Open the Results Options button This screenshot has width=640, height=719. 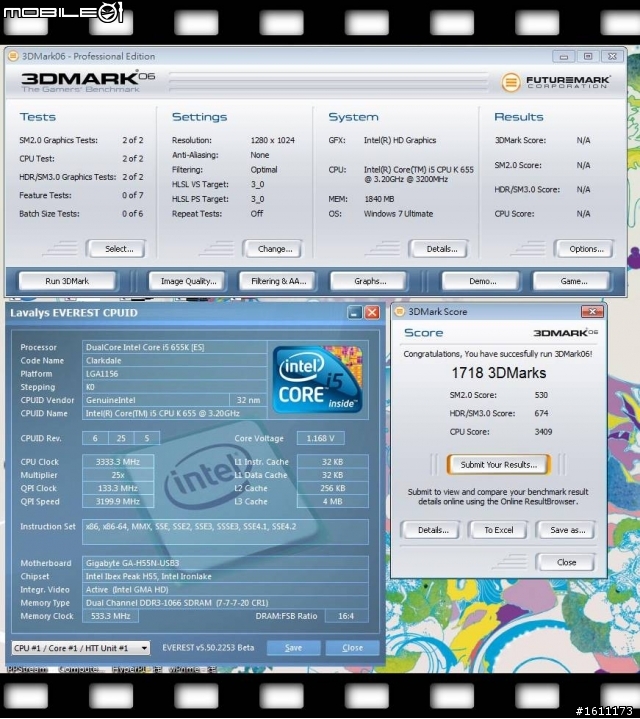tap(585, 249)
